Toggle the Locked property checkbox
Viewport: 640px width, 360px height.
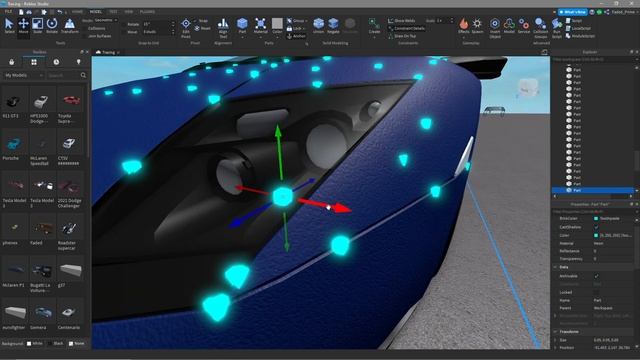[596, 292]
